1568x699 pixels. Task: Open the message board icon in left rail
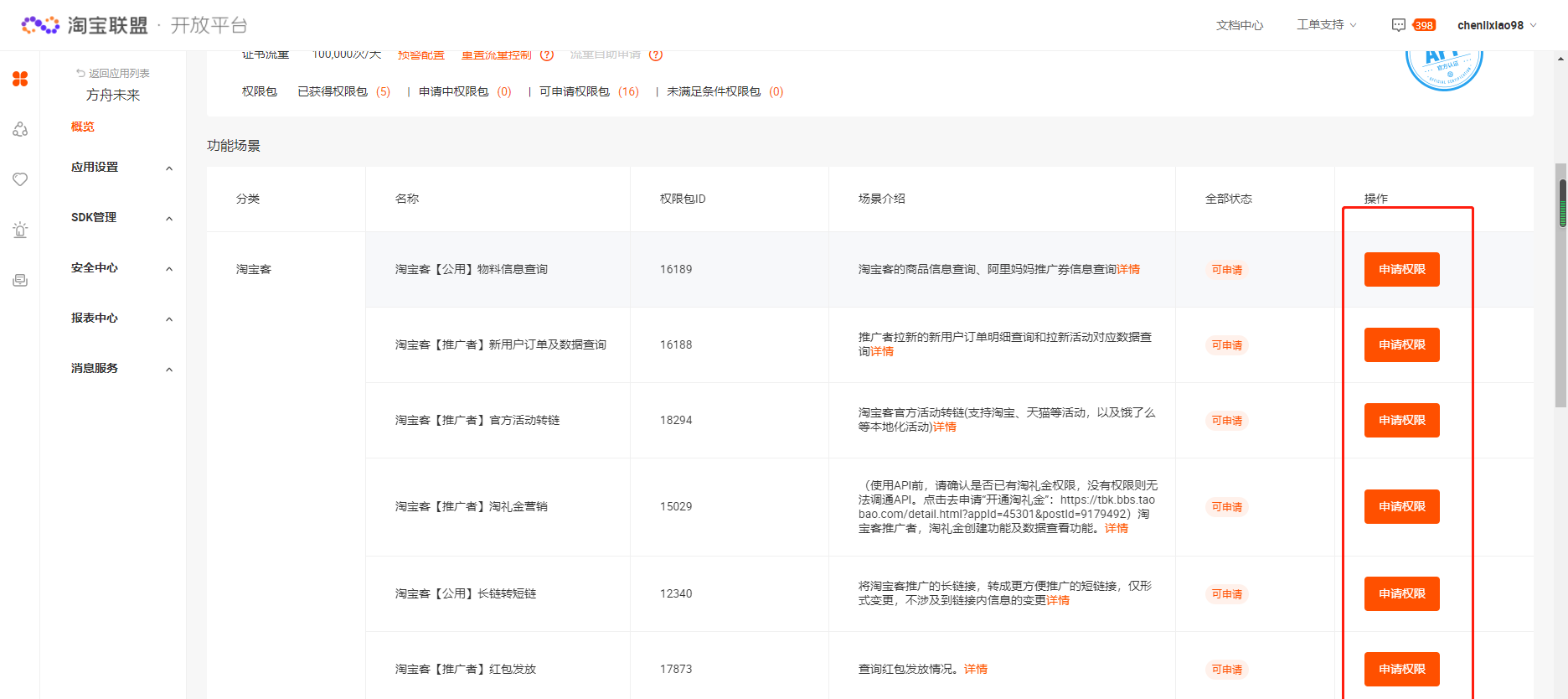tap(20, 280)
